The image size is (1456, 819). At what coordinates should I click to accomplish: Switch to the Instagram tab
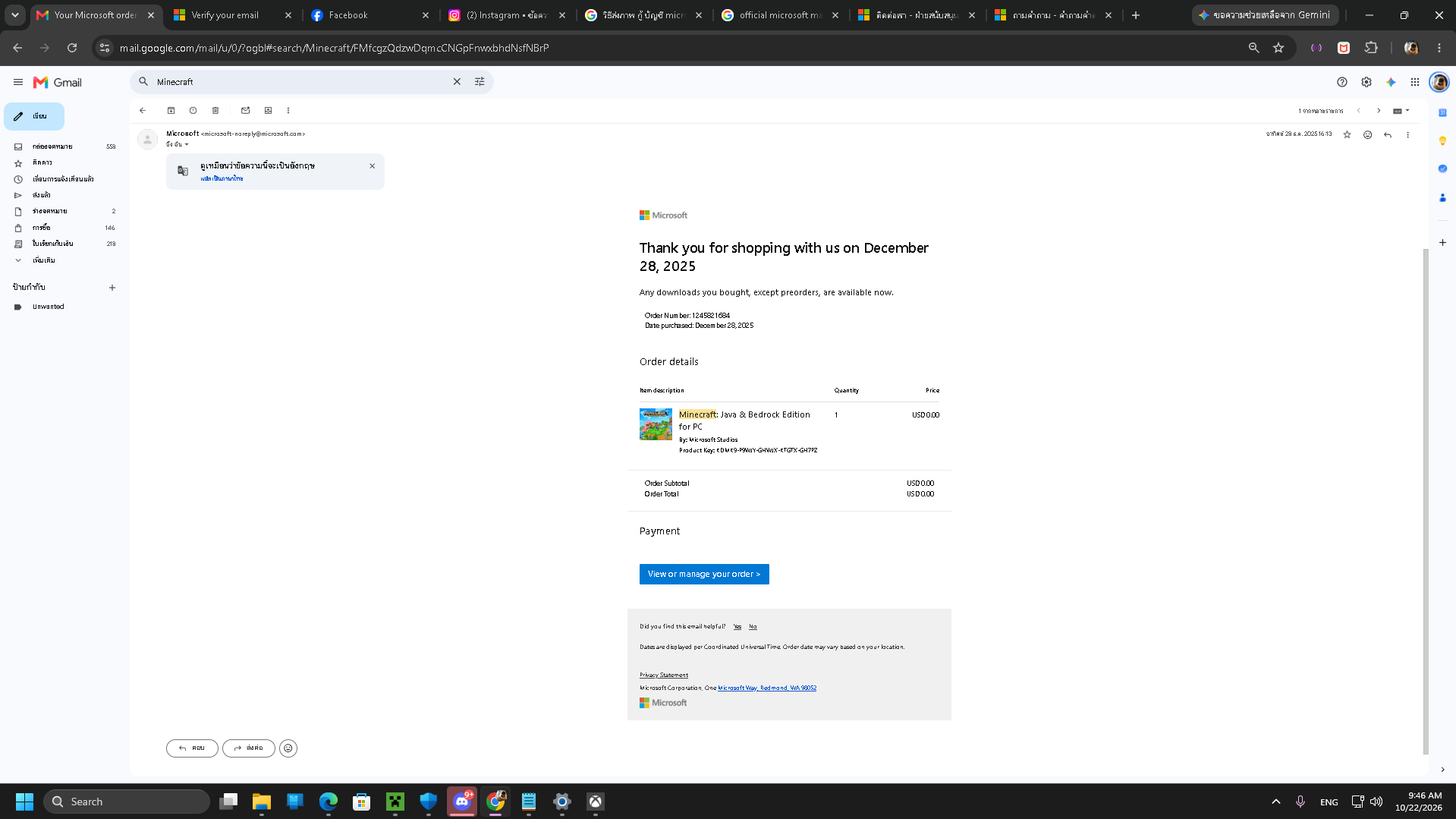(x=506, y=15)
